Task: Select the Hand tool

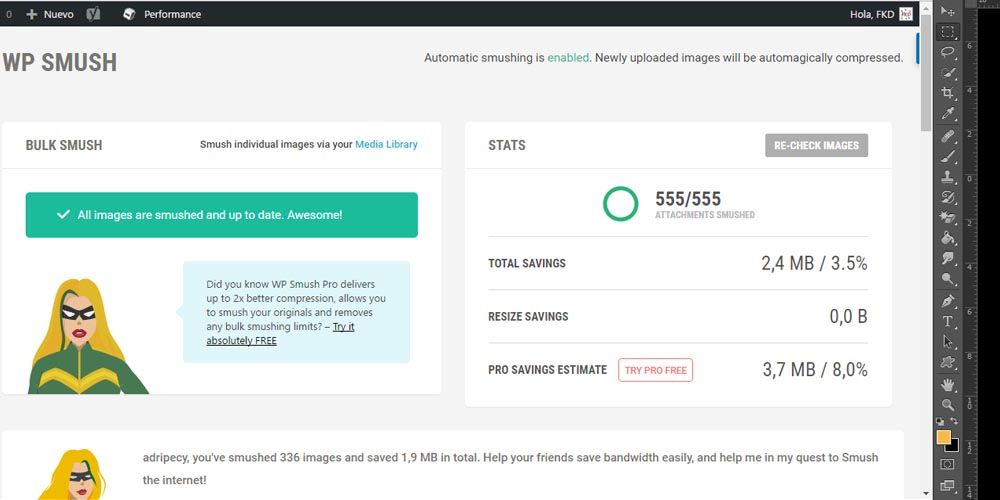Action: (x=948, y=384)
